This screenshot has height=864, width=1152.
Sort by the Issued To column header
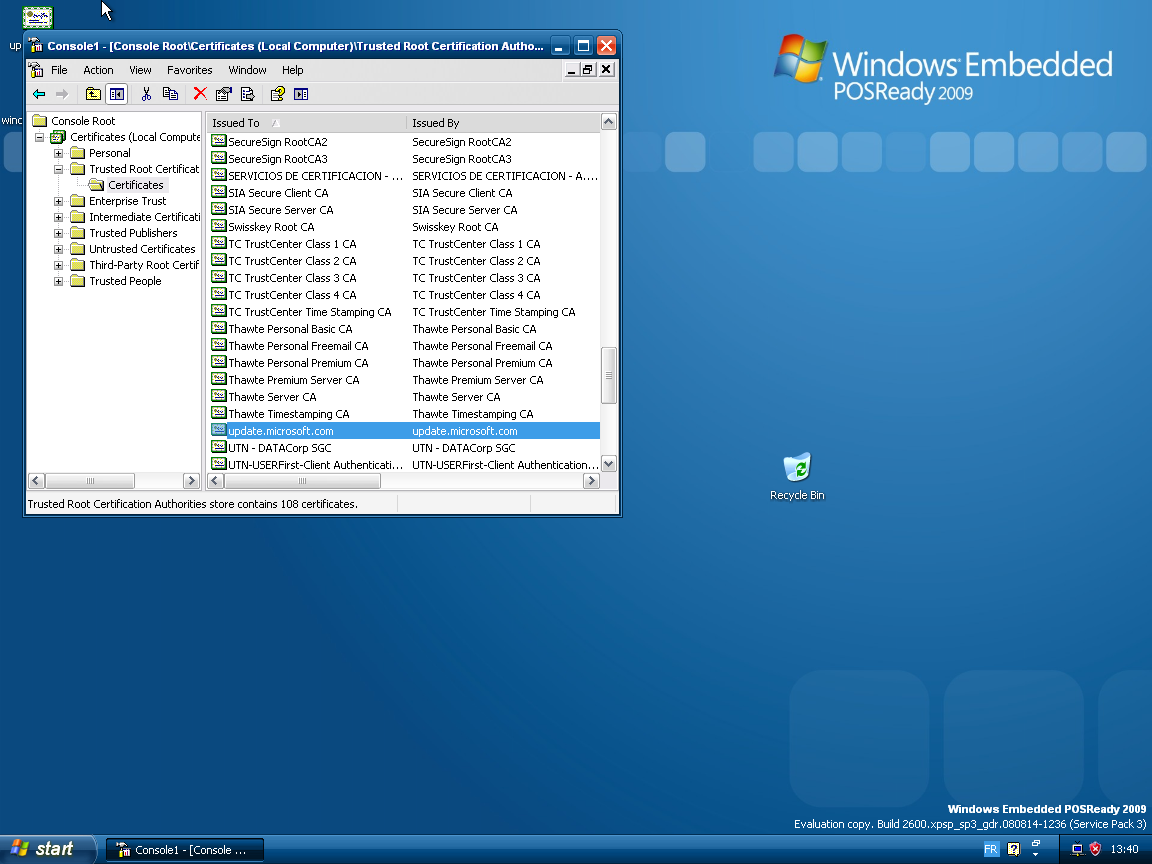click(x=306, y=123)
